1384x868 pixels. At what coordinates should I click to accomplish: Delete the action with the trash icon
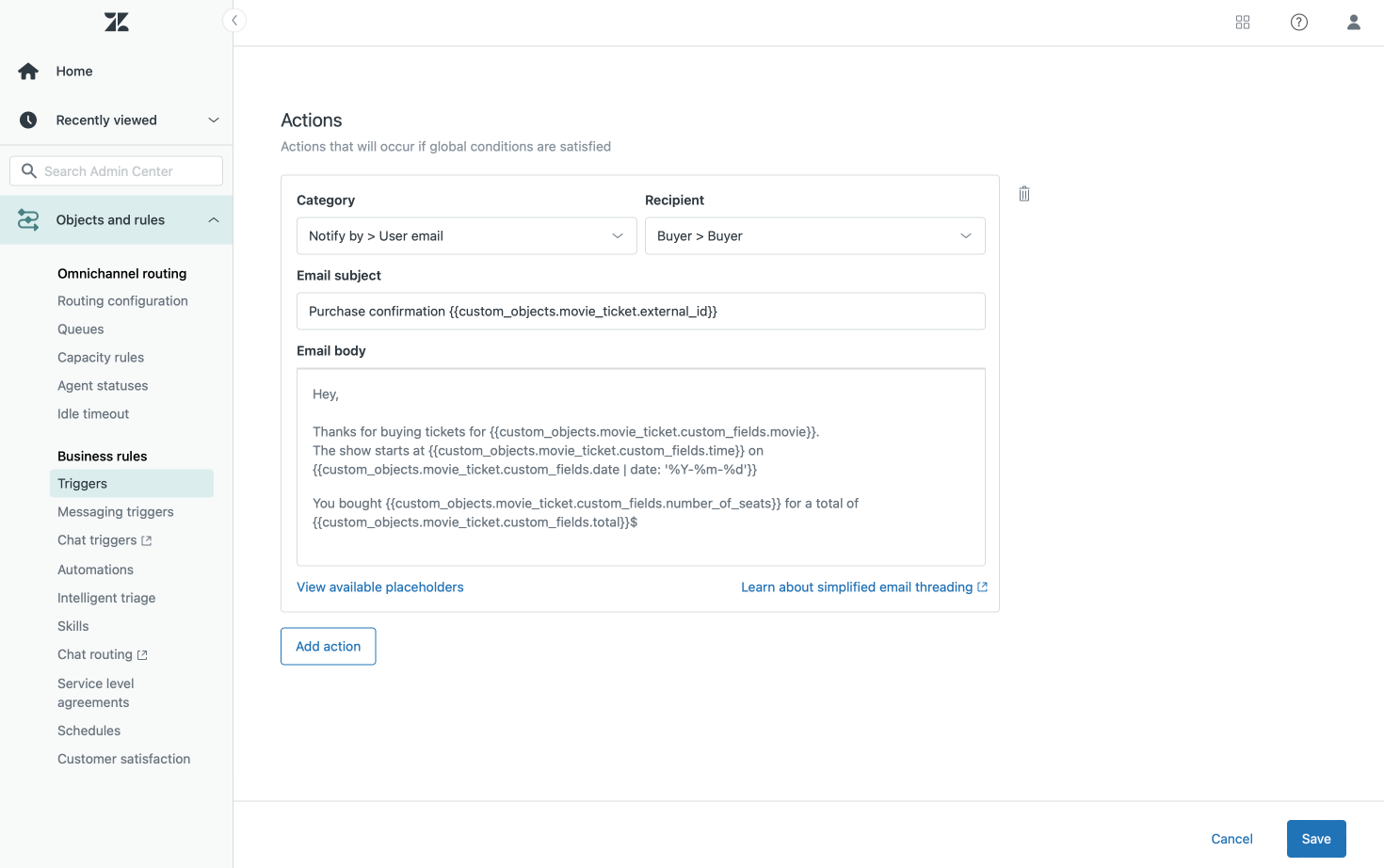coord(1024,194)
